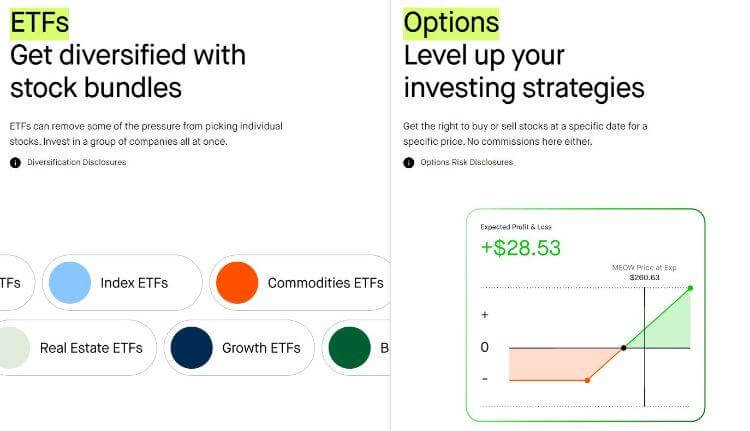750x431 pixels.
Task: Choose the Growth ETFs pill
Action: coord(239,348)
